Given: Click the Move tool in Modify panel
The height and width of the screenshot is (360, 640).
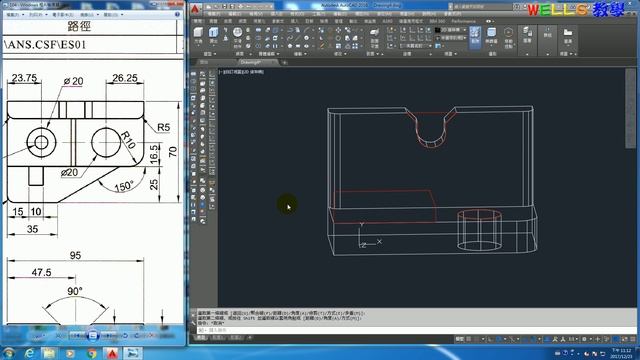Looking at the screenshot, I should click(339, 30).
